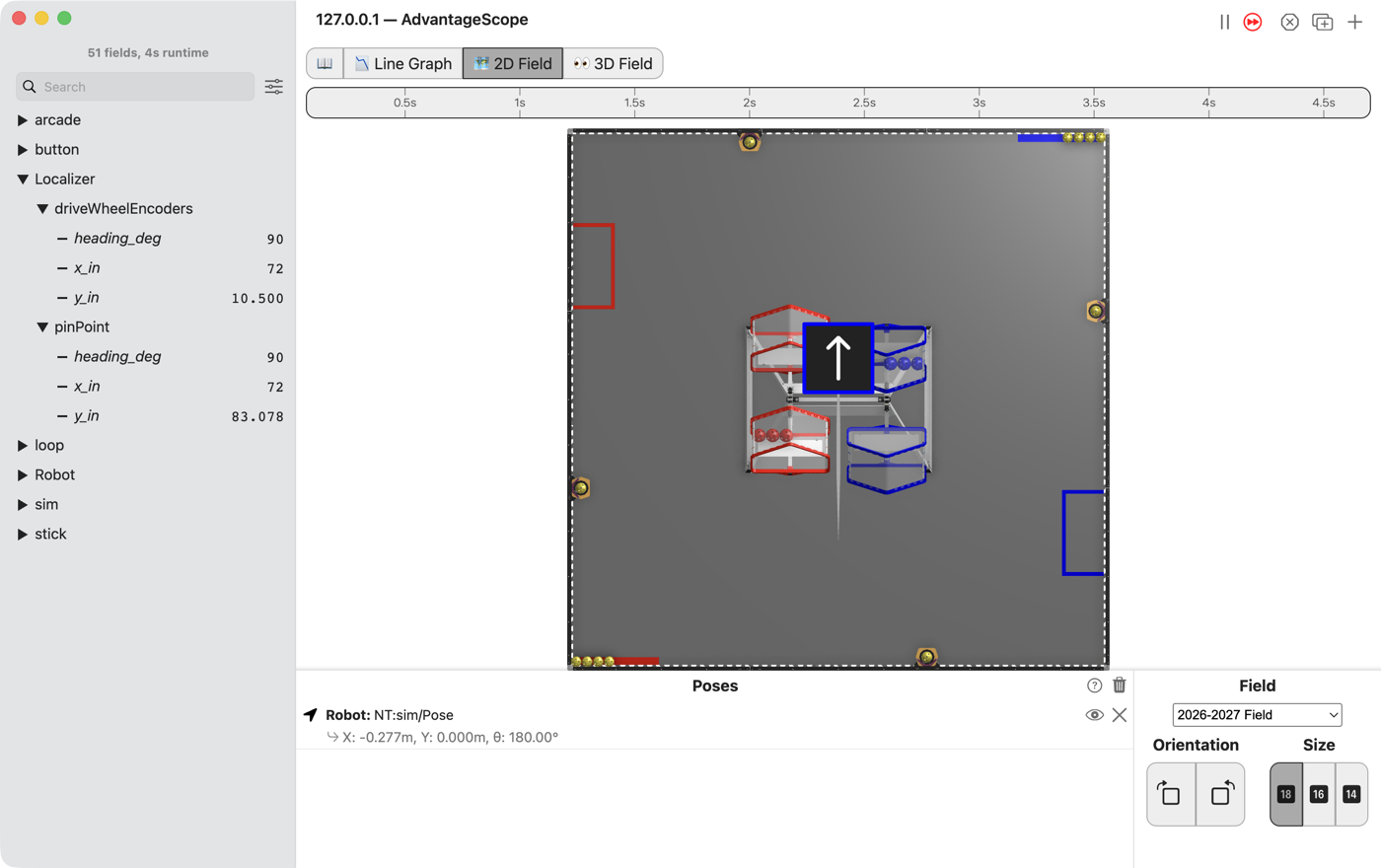Collapse the pinPoint subgroup
Viewport: 1381px width, 868px height.
pos(42,327)
